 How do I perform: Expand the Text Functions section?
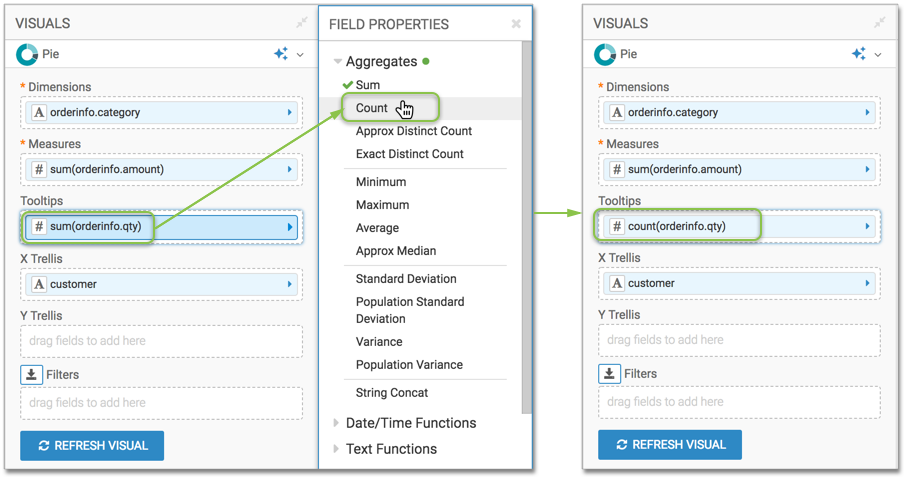pos(337,449)
